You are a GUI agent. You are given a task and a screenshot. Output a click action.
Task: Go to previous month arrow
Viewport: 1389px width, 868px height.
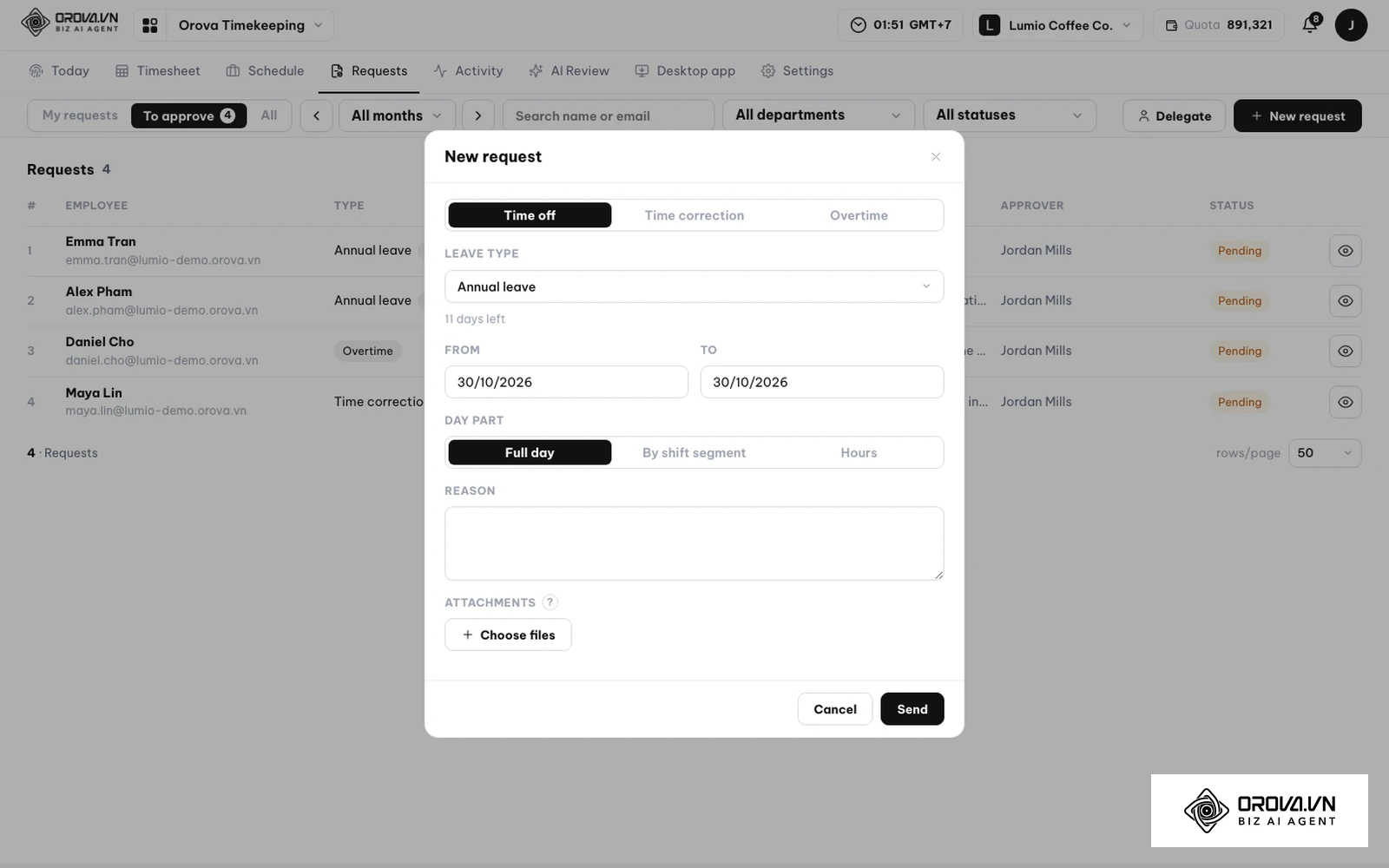[x=316, y=115]
